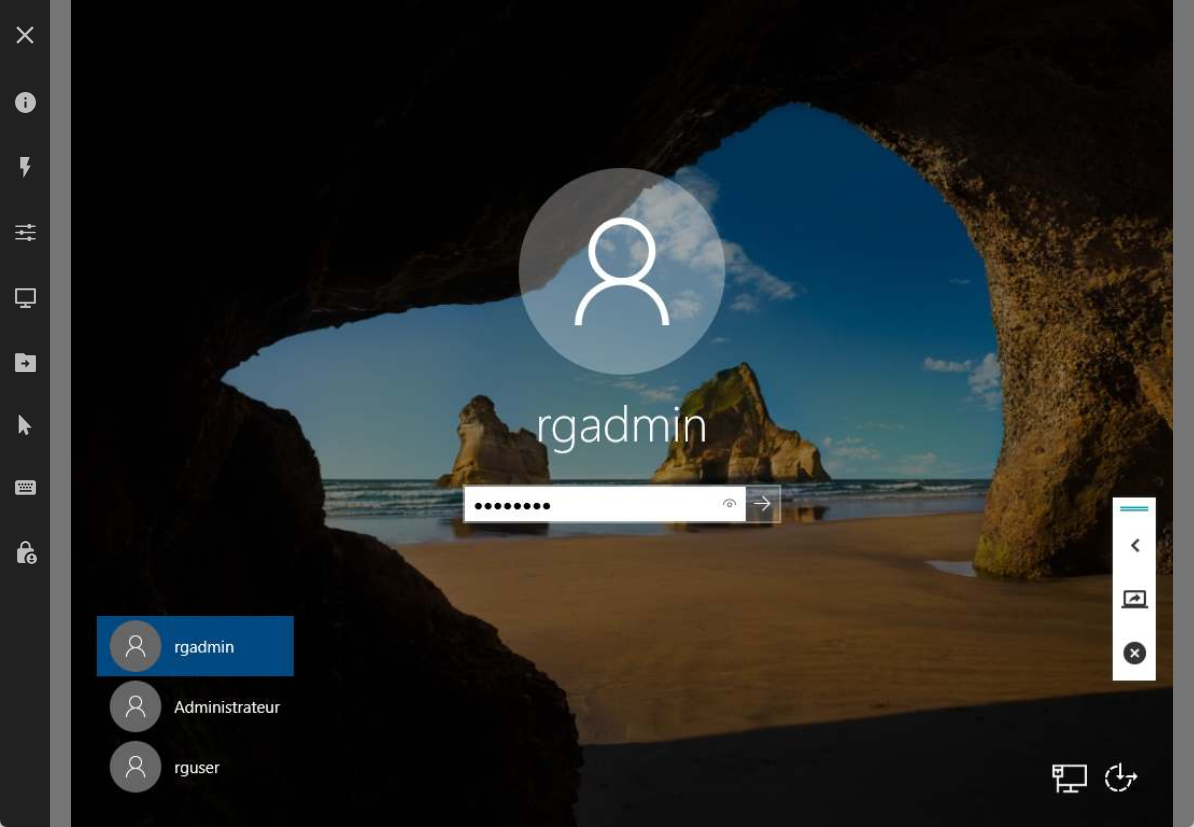The image size is (1194, 827).
Task: Collapse the floating panel using its chevron
Action: 1134,545
